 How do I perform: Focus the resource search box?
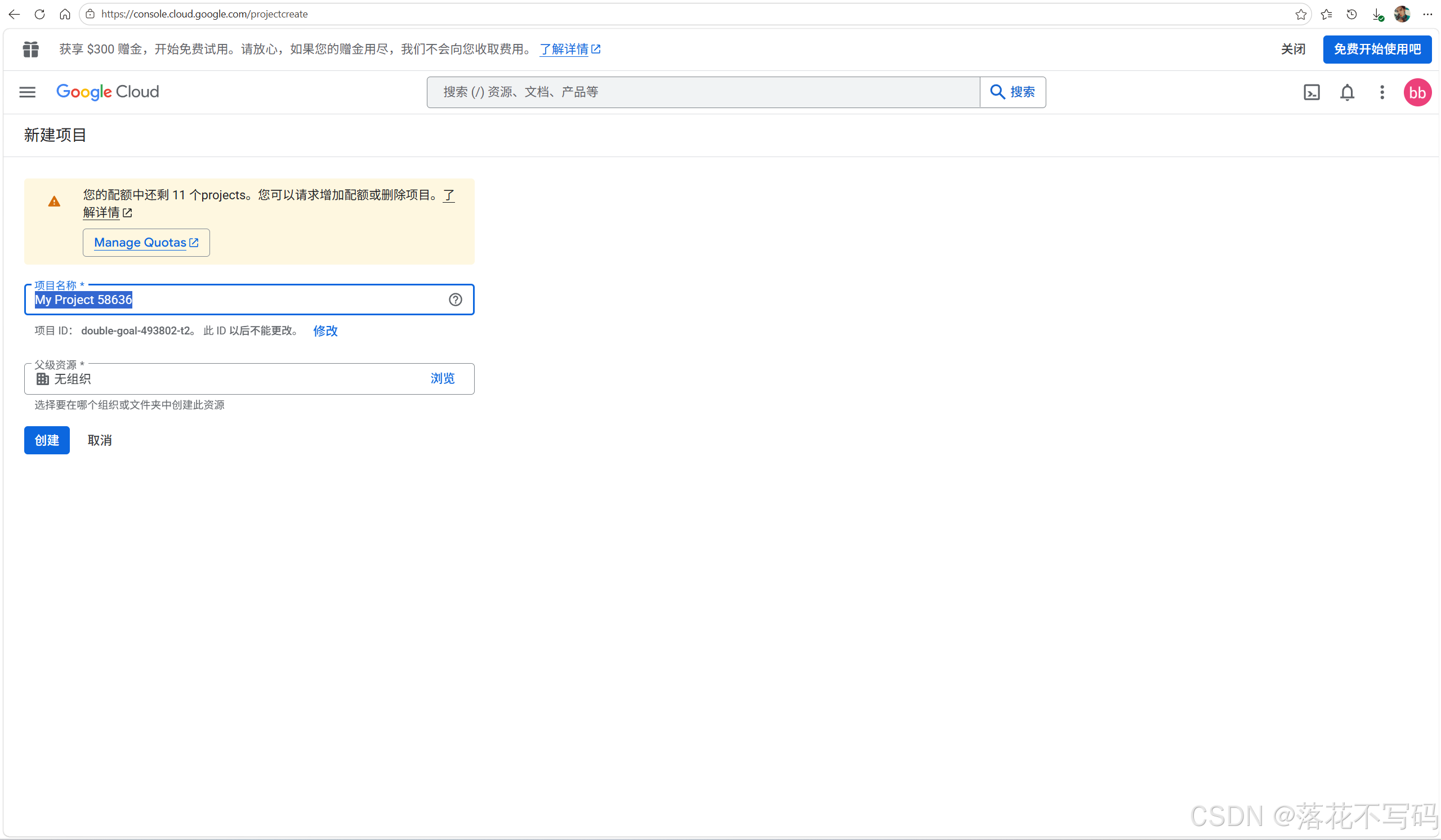click(703, 92)
